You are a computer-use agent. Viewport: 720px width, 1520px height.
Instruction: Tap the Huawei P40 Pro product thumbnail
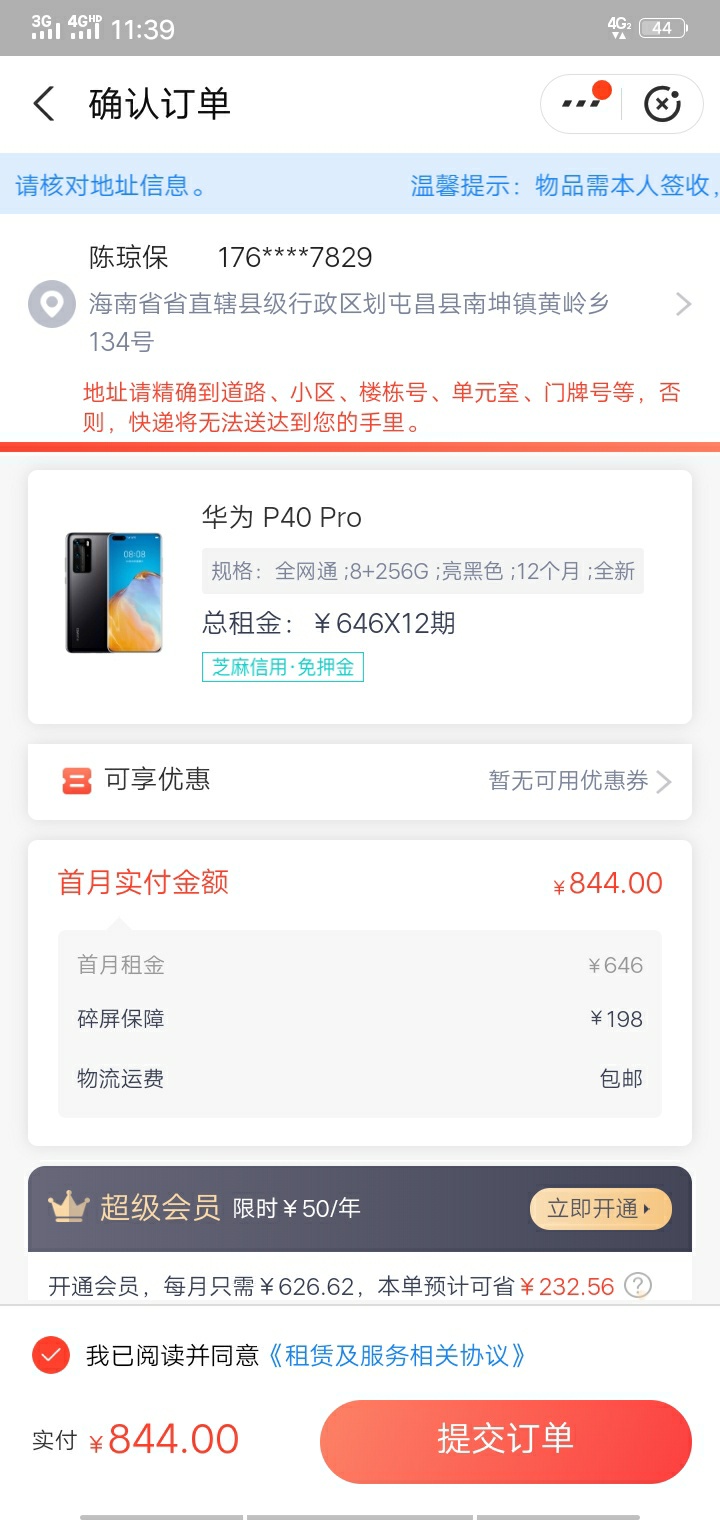[x=114, y=592]
